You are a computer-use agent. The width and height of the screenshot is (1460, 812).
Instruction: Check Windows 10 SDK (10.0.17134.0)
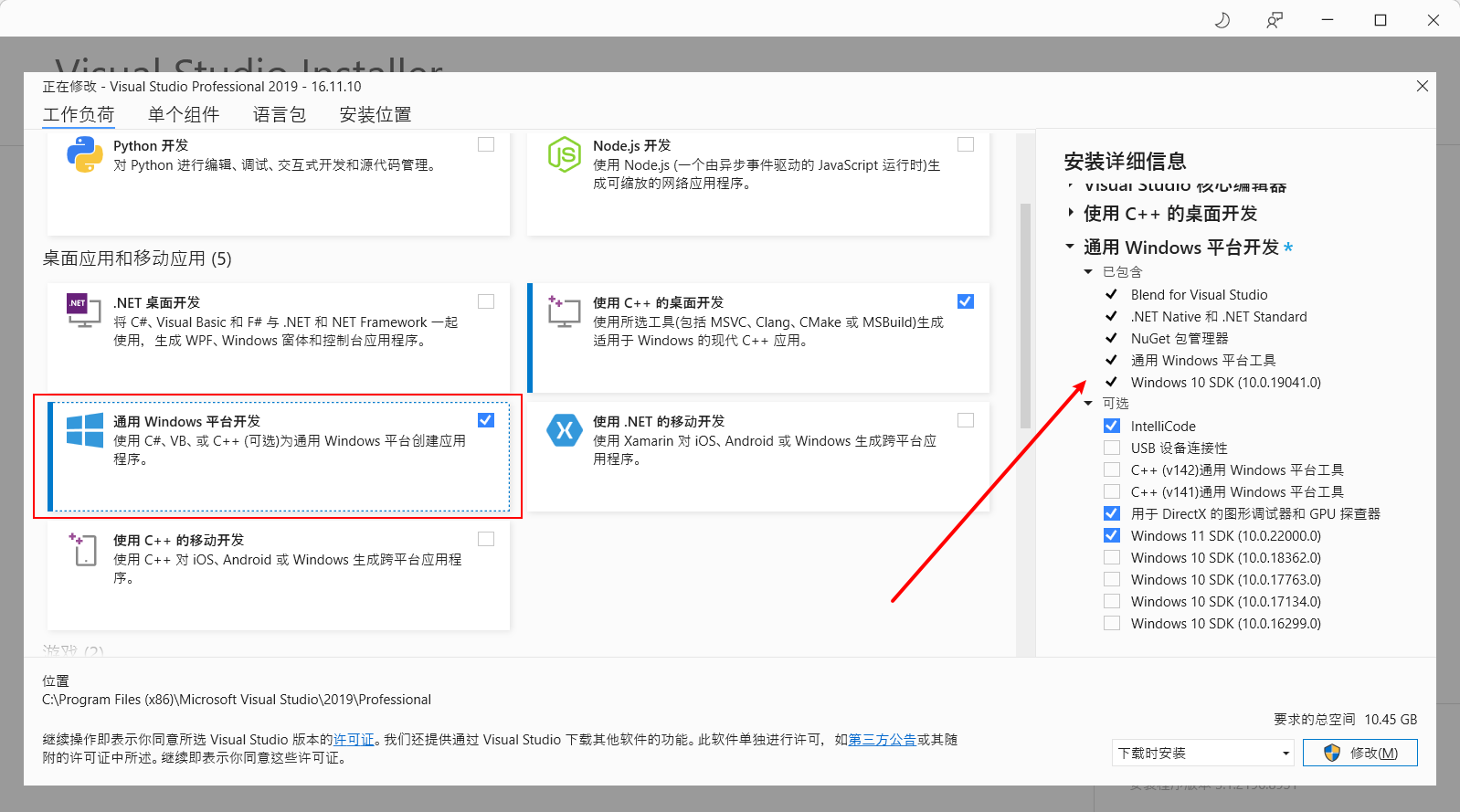click(x=1112, y=601)
